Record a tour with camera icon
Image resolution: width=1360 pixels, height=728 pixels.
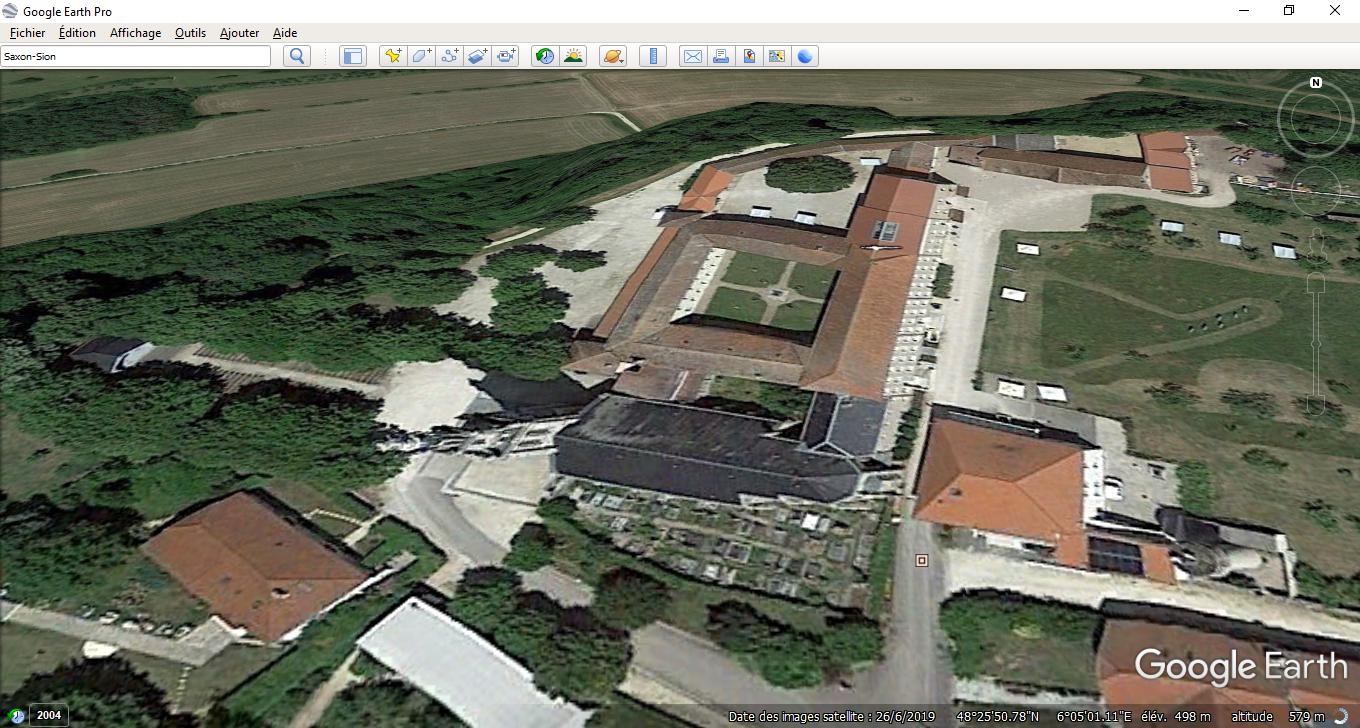[506, 56]
